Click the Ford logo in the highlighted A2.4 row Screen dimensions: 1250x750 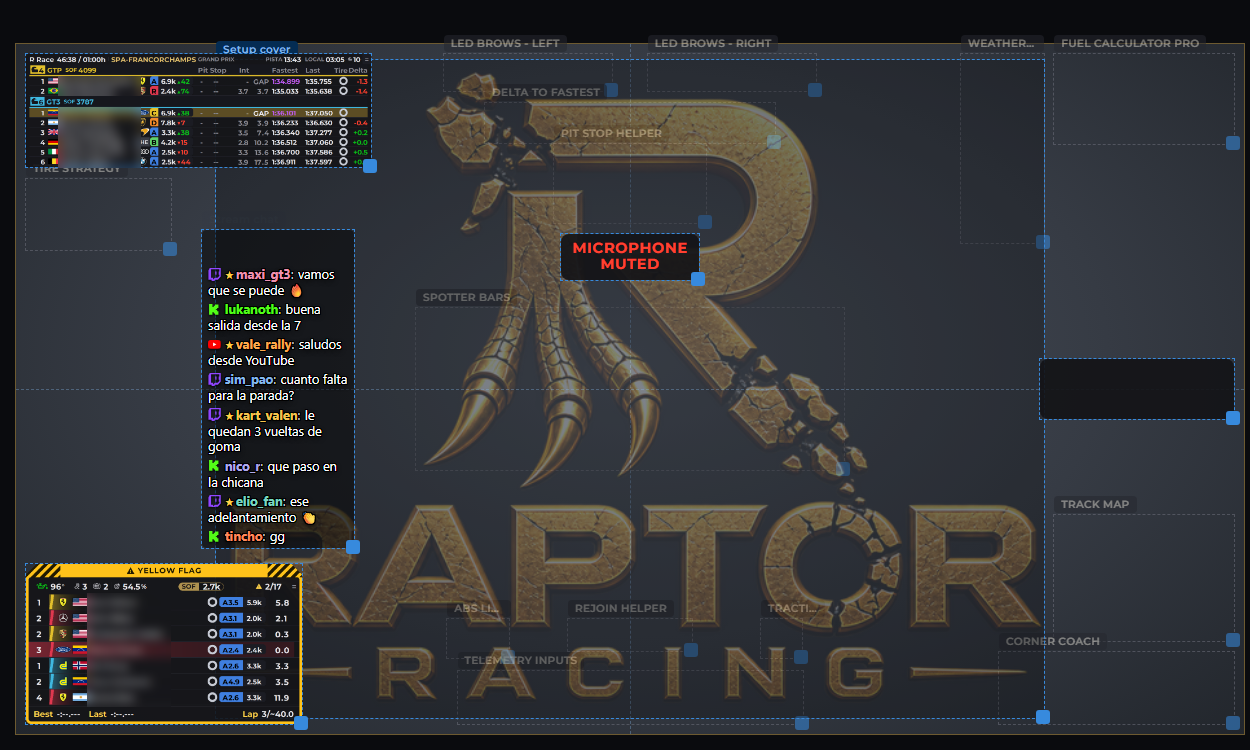pos(63,649)
